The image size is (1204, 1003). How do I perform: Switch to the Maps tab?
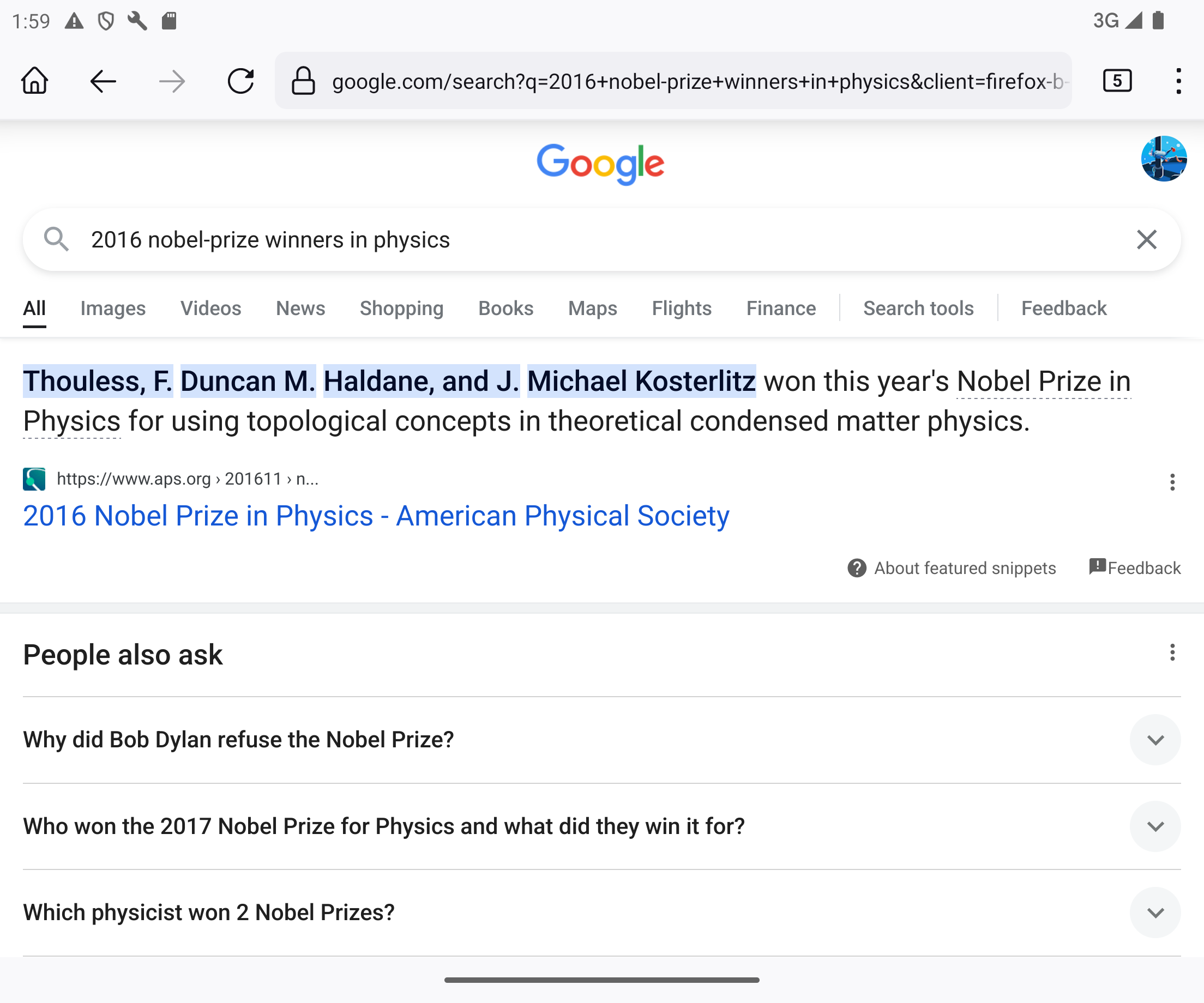[592, 309]
